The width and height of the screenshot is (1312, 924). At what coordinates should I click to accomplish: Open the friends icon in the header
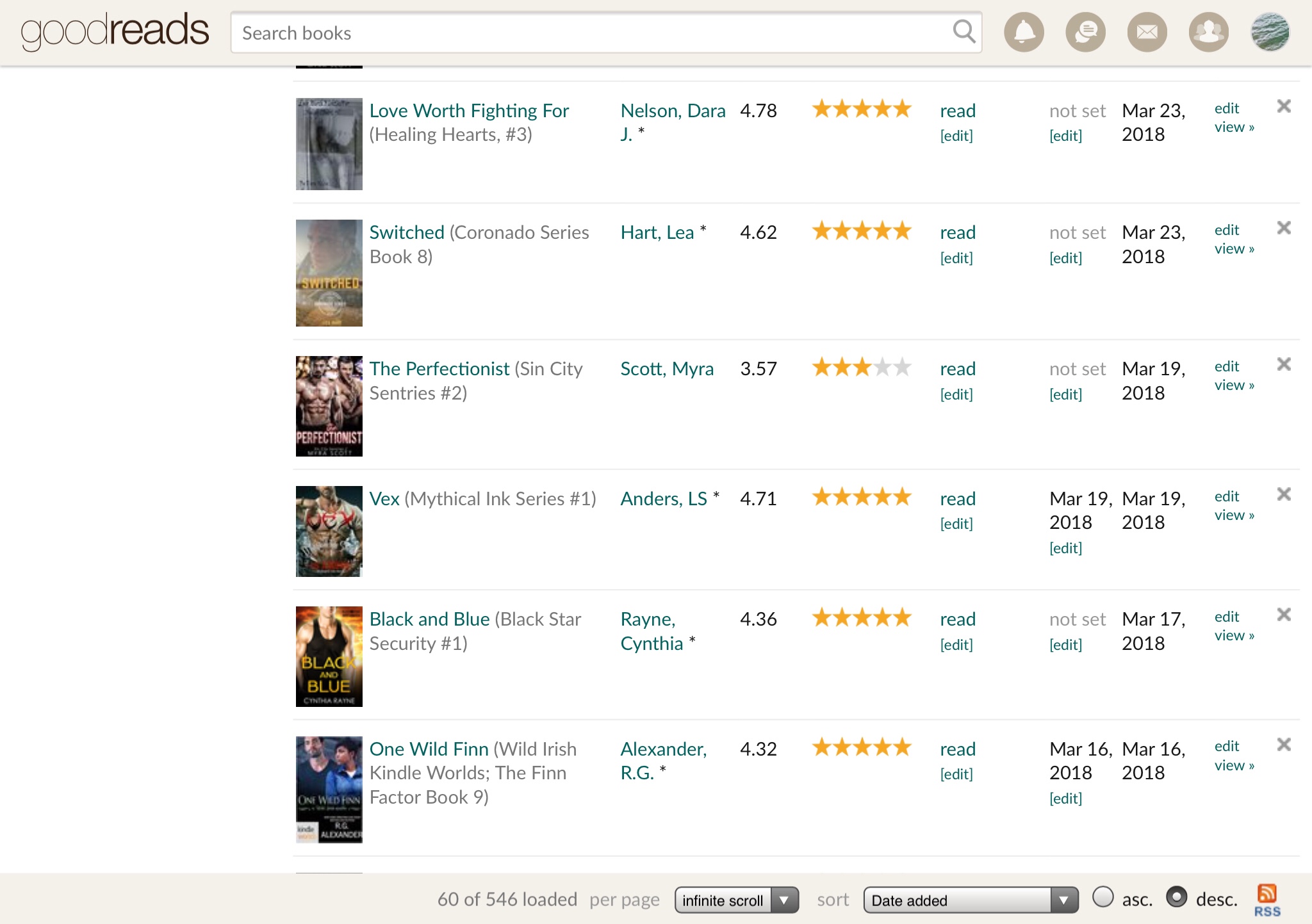[1208, 32]
